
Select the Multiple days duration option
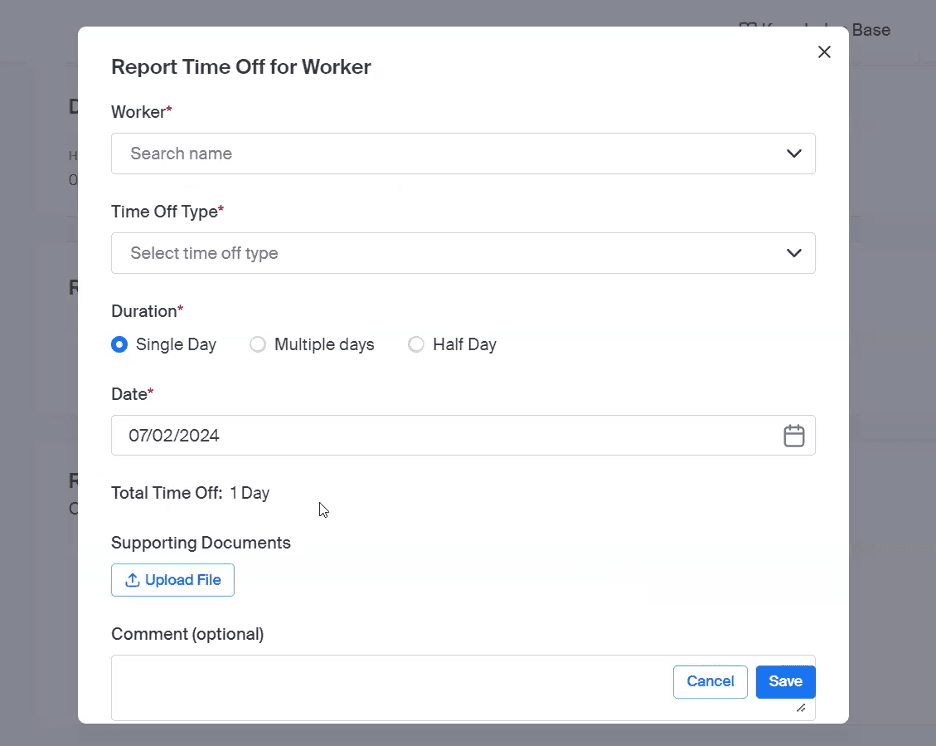pos(258,345)
